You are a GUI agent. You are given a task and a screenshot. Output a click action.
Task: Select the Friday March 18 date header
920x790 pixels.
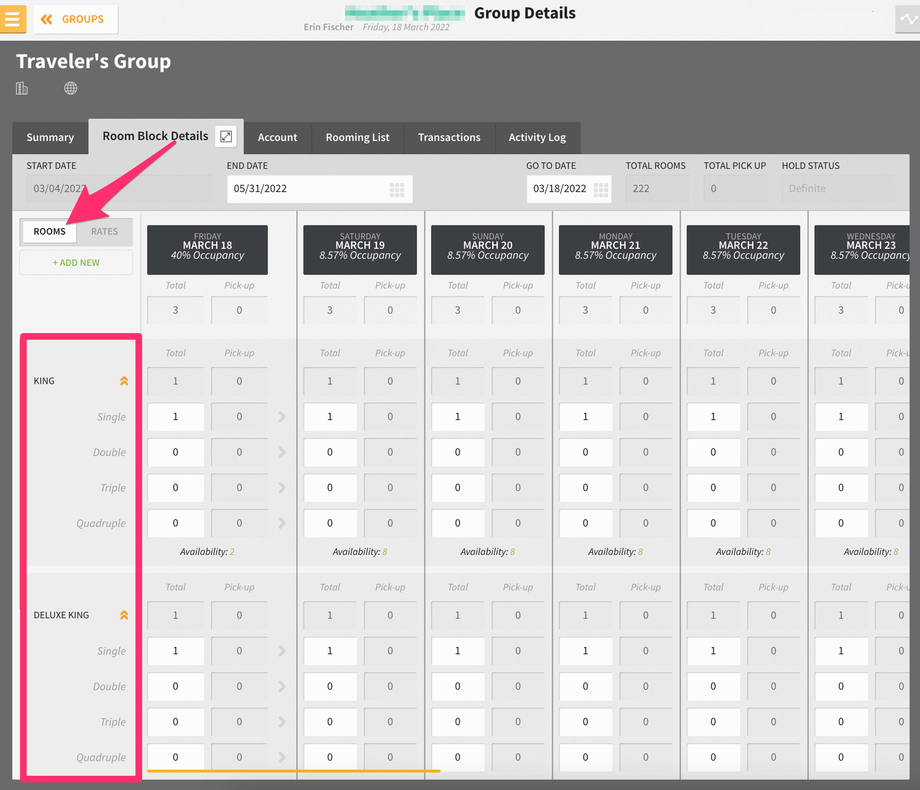pyautogui.click(x=207, y=249)
